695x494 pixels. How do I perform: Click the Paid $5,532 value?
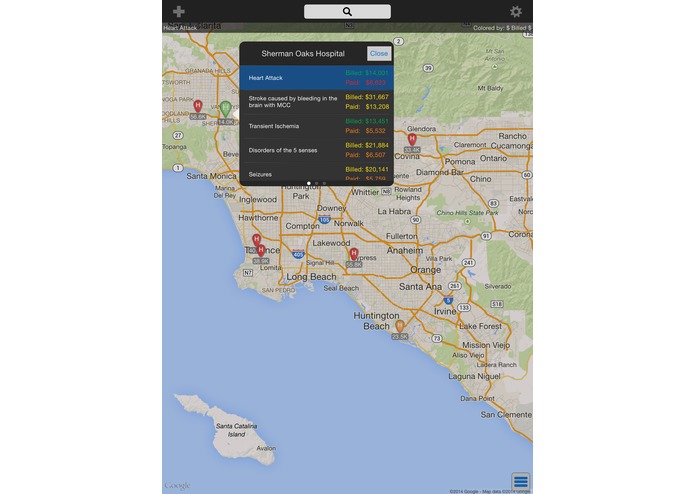[366, 131]
